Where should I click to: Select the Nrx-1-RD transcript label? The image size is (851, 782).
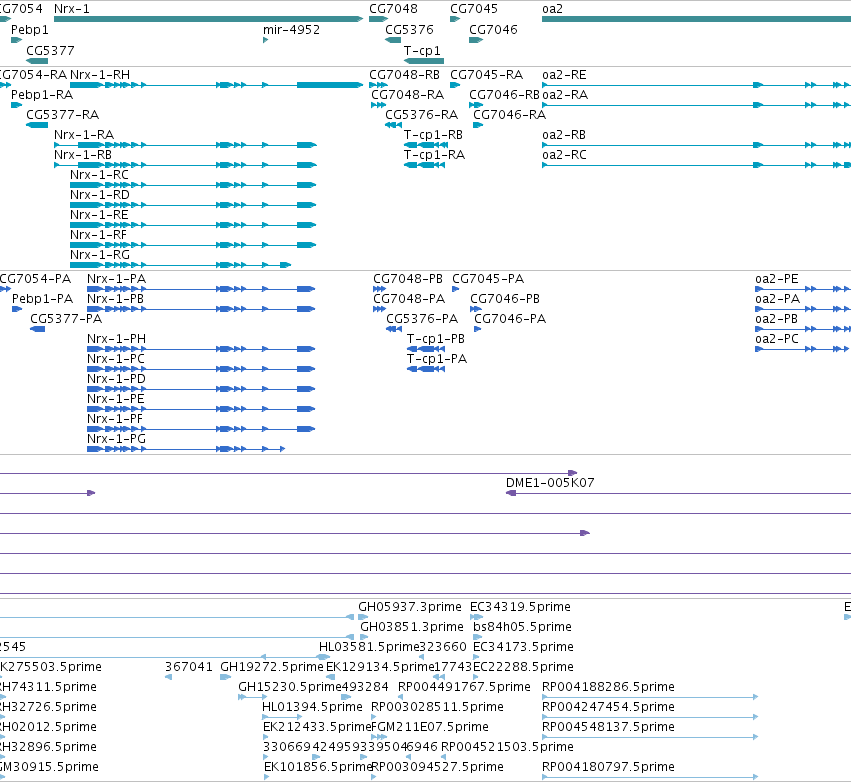click(100, 195)
